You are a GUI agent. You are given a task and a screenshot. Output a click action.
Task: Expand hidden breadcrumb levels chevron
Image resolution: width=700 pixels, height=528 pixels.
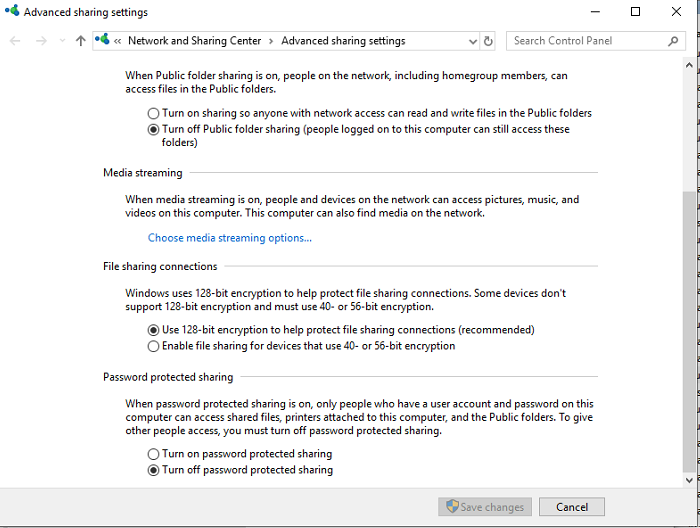[117, 41]
